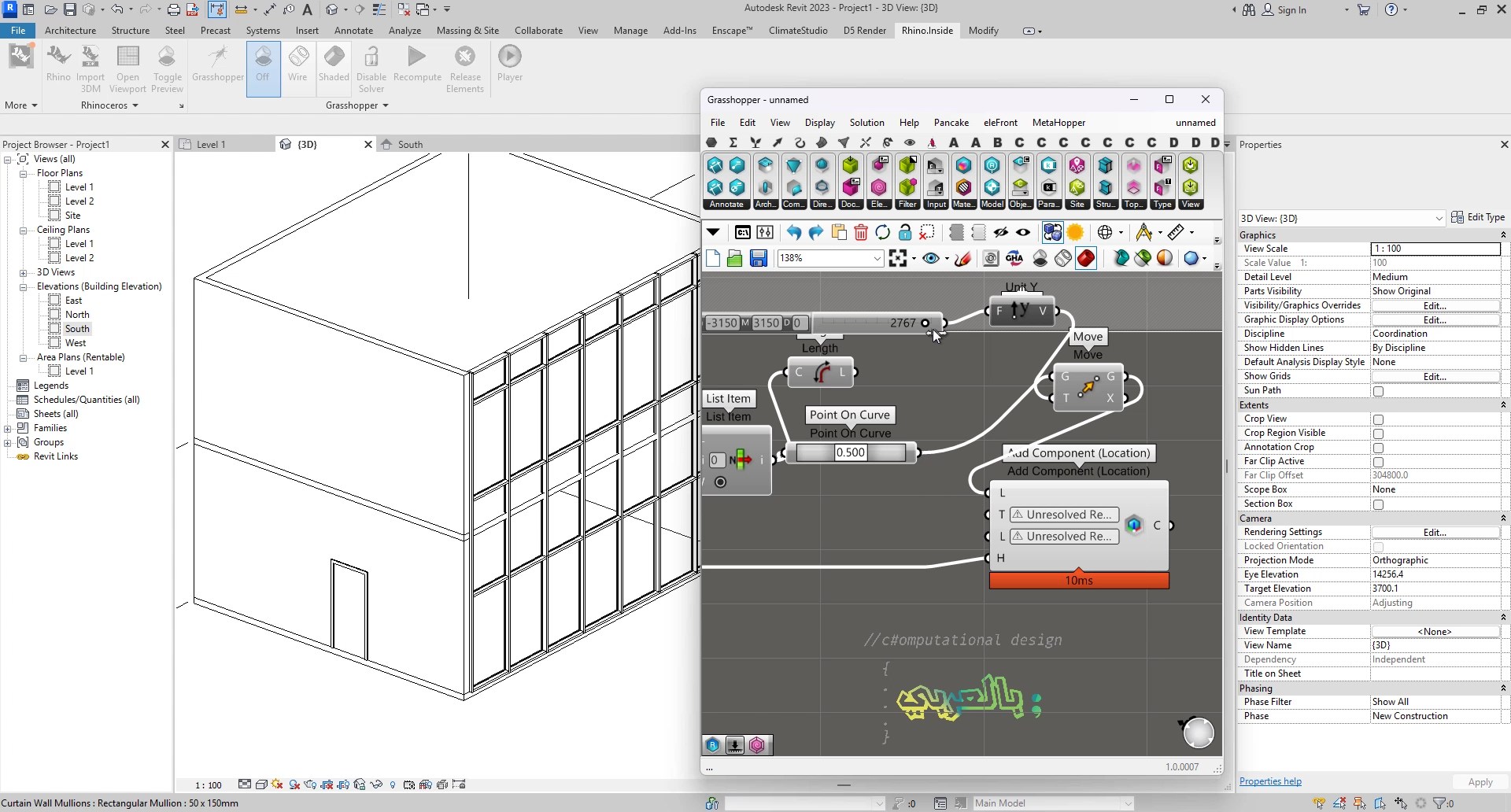Click the undo arrow in Grasshopper toolbar
Screen dimensions: 1511x812
tap(793, 232)
